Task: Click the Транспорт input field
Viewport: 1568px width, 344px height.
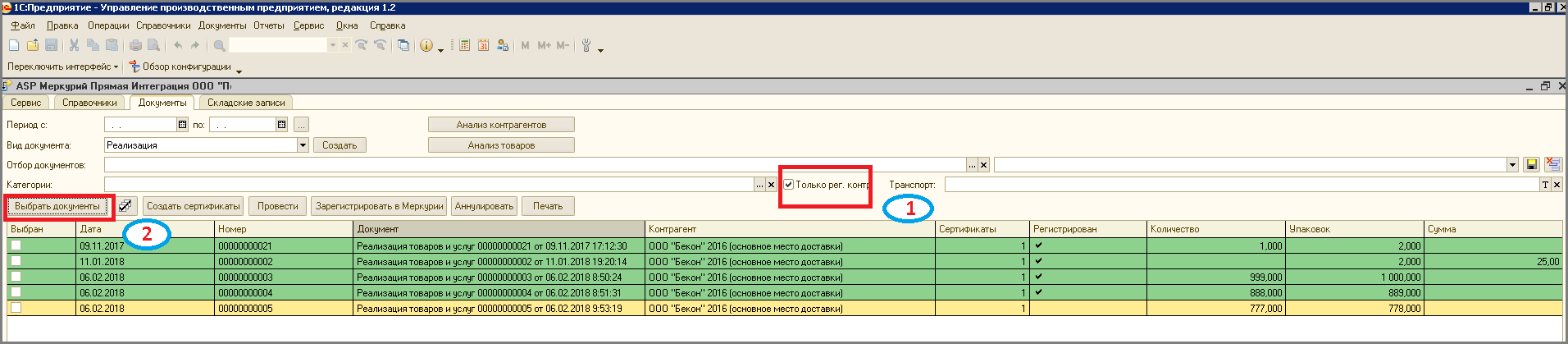Action: 1241,185
